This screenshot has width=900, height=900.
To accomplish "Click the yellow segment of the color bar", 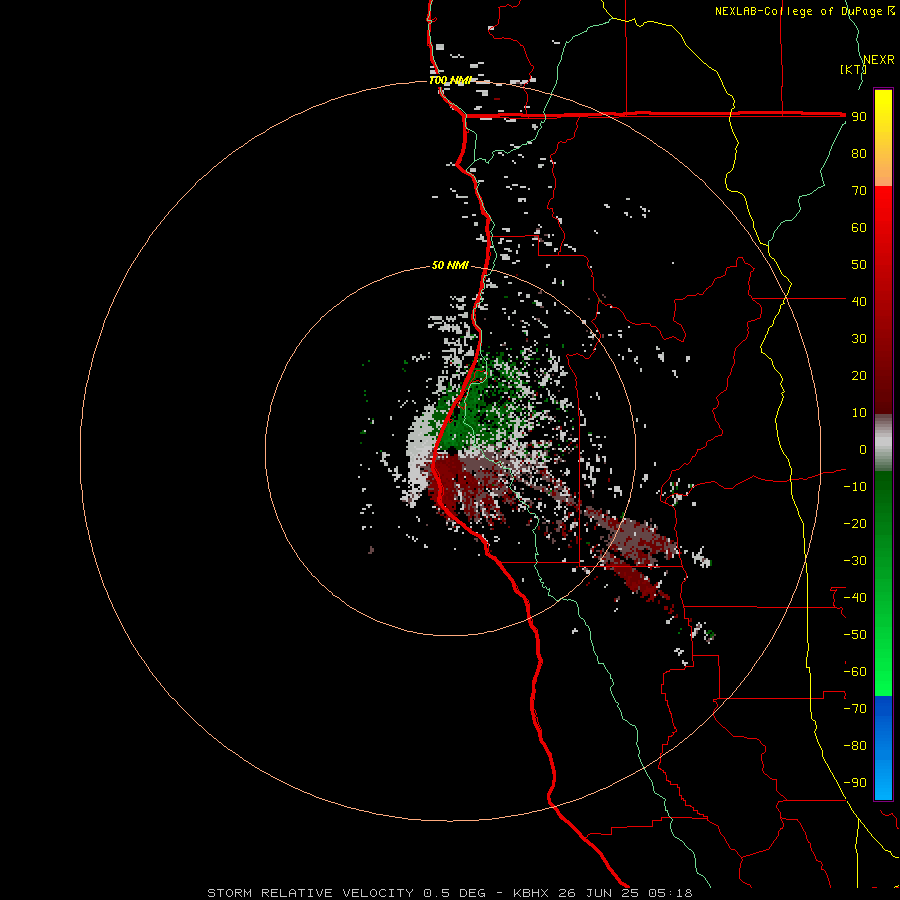I will click(883, 109).
